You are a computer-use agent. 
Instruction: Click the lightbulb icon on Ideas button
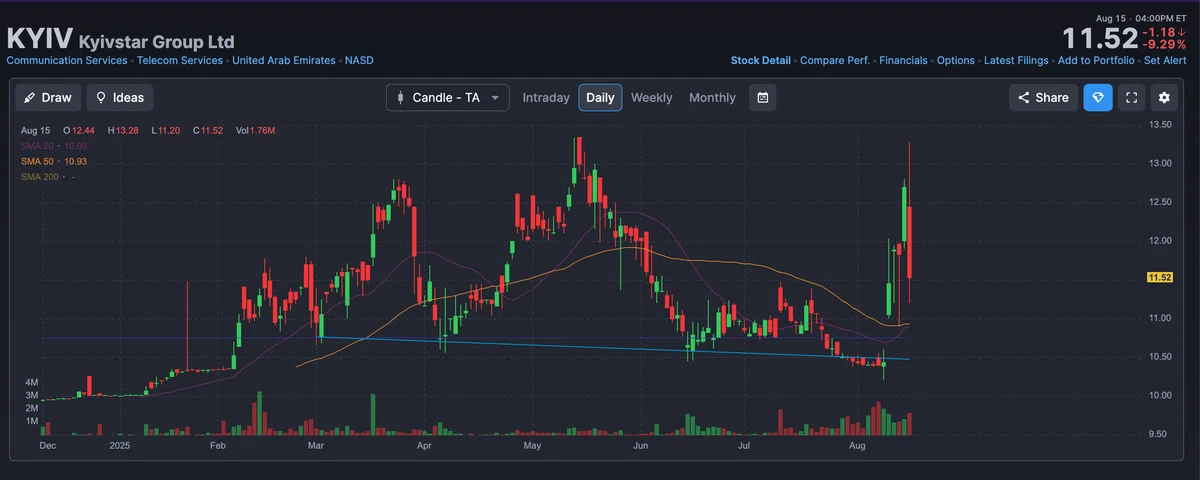(101, 98)
